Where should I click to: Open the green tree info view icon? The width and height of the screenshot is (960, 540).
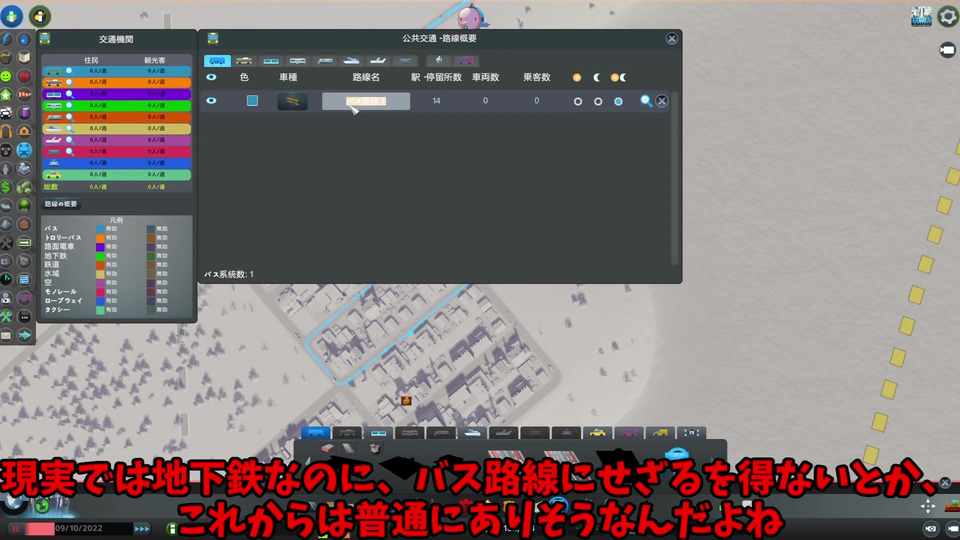click(x=24, y=205)
